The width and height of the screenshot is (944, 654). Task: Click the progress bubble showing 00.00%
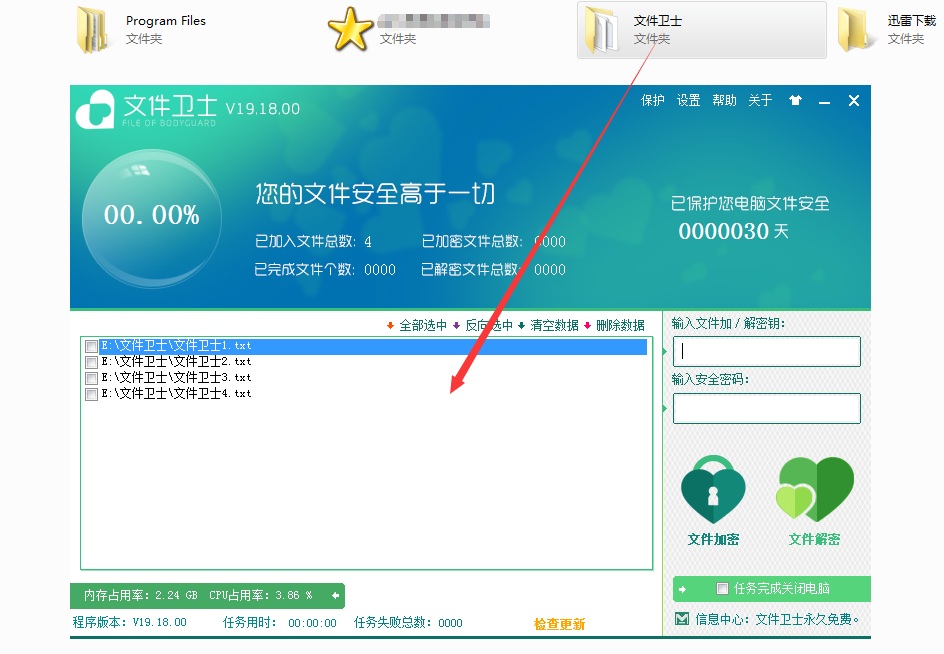(x=152, y=218)
